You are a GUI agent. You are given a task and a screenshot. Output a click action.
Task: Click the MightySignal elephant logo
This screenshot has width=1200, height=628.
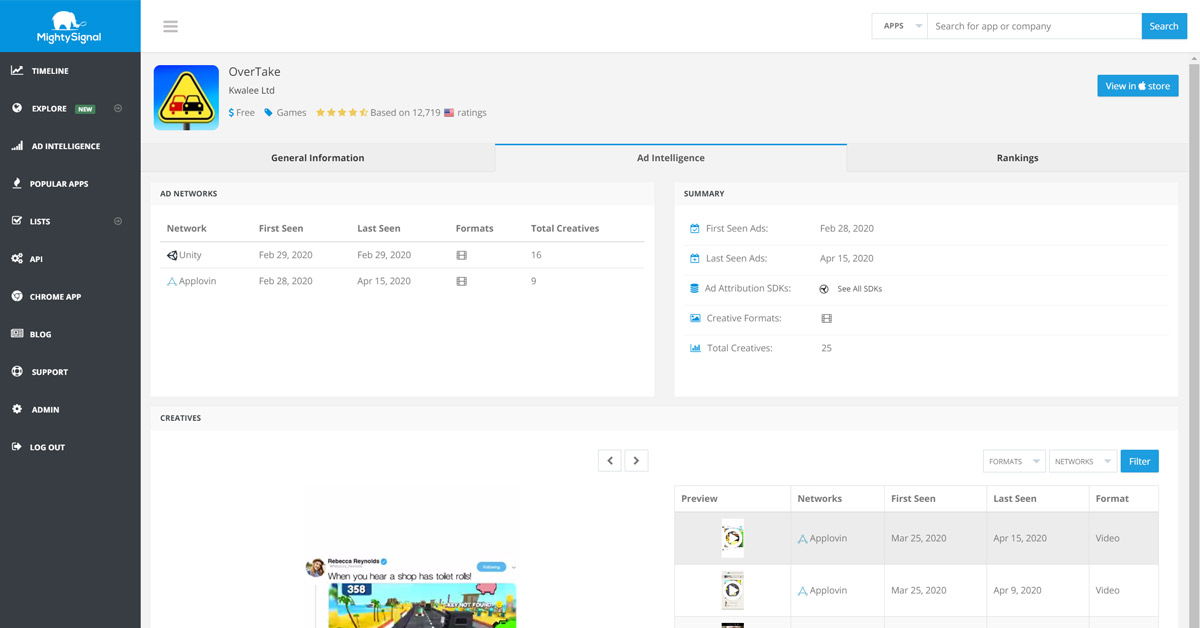point(69,25)
